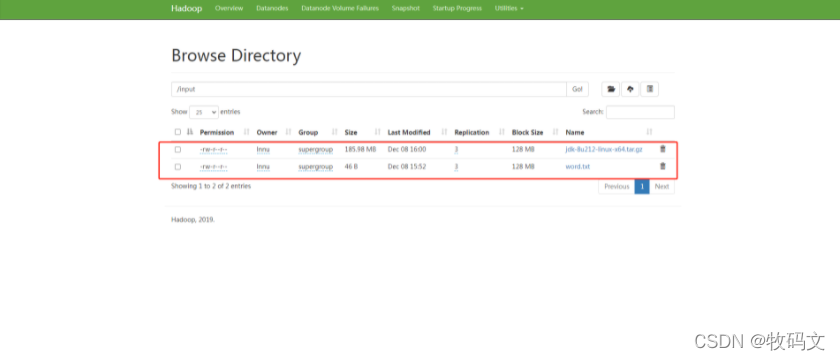Expand the Utilities menu
Image resolution: width=840 pixels, height=360 pixels.
[x=509, y=9]
